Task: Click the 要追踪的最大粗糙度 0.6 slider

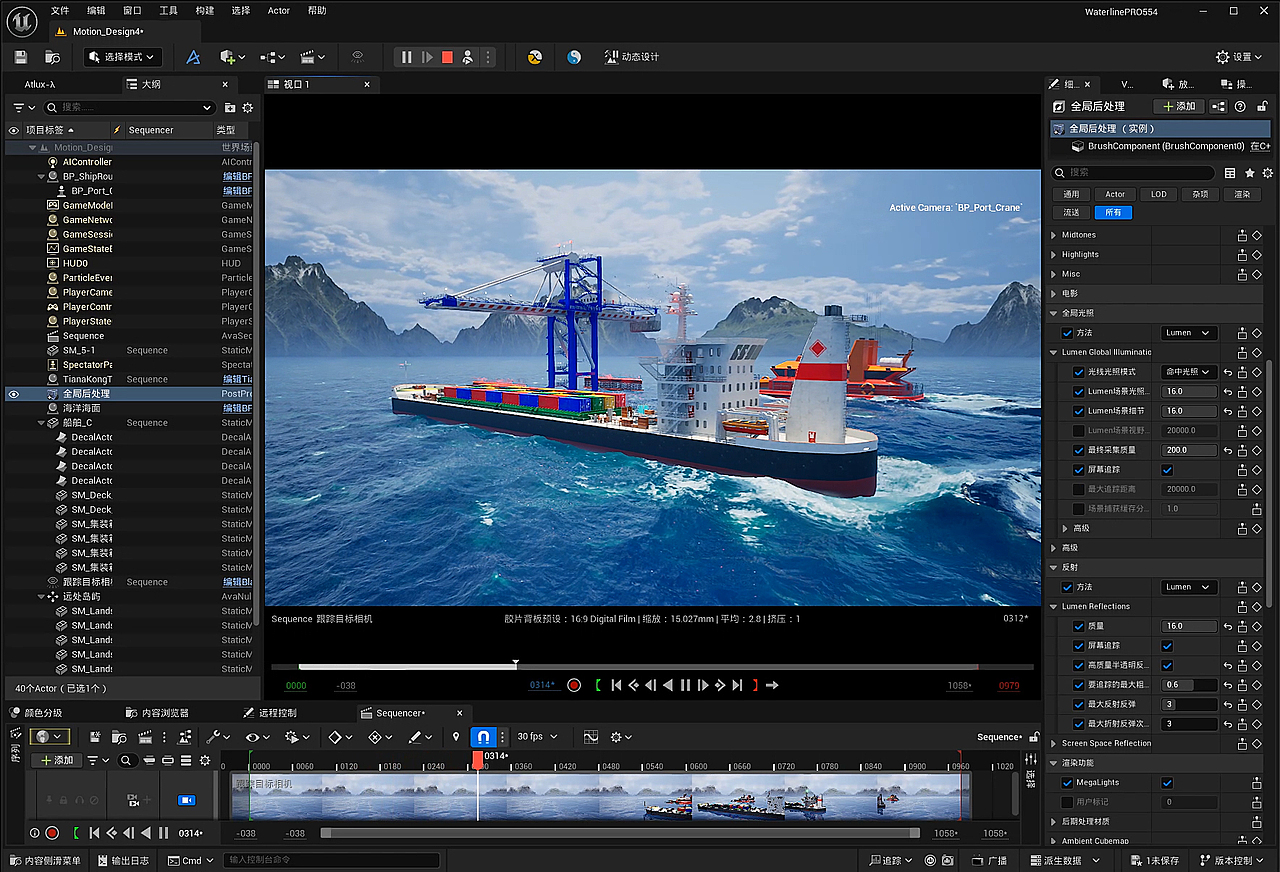Action: coord(1190,685)
